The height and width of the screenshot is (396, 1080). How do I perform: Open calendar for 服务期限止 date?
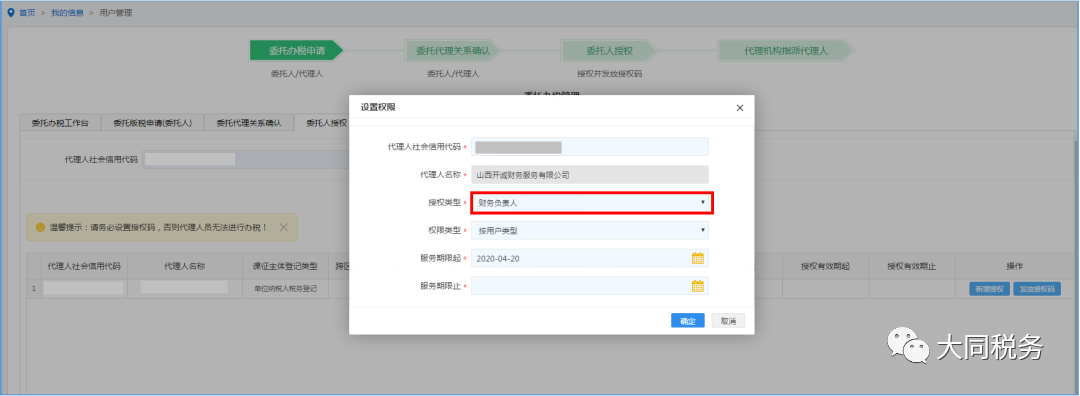click(x=698, y=286)
